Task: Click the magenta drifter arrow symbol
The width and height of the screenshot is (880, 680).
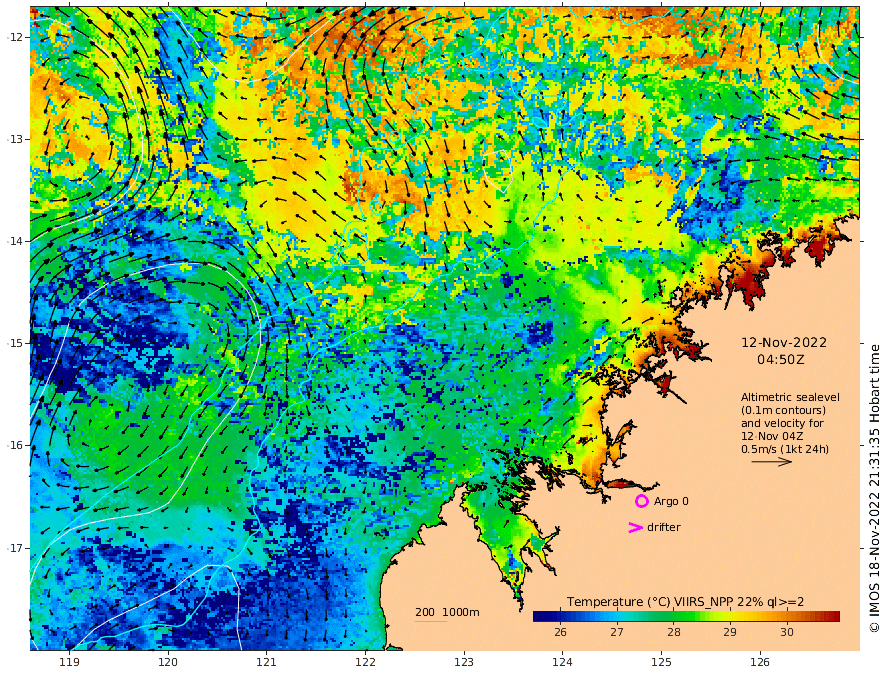Action: 635,527
